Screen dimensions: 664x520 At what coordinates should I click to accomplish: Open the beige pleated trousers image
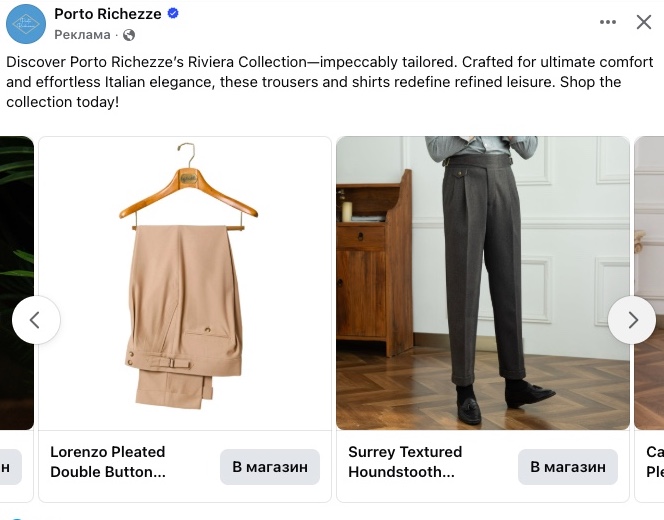(185, 283)
